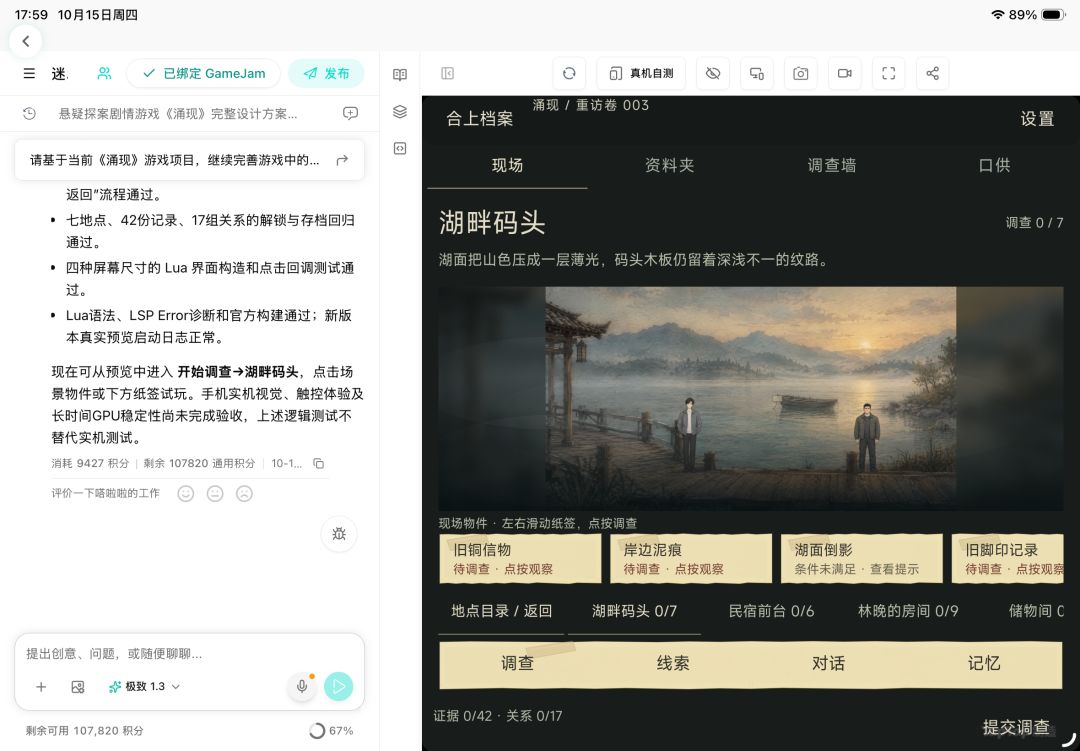Open the 口供 tab
This screenshot has height=751, width=1080.
pos(995,165)
